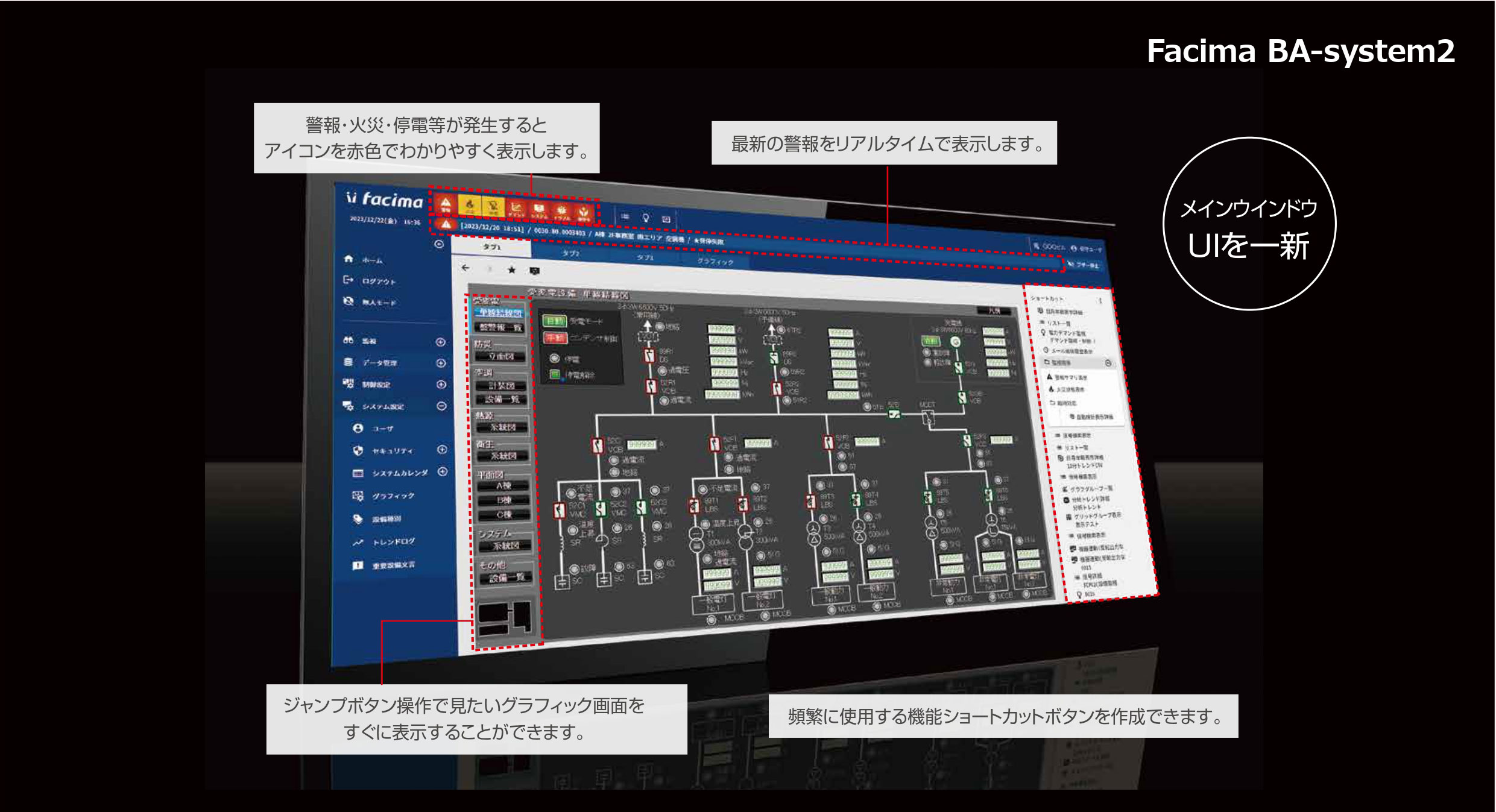
Task: Open the yellow power-outage status icon
Action: click(493, 207)
